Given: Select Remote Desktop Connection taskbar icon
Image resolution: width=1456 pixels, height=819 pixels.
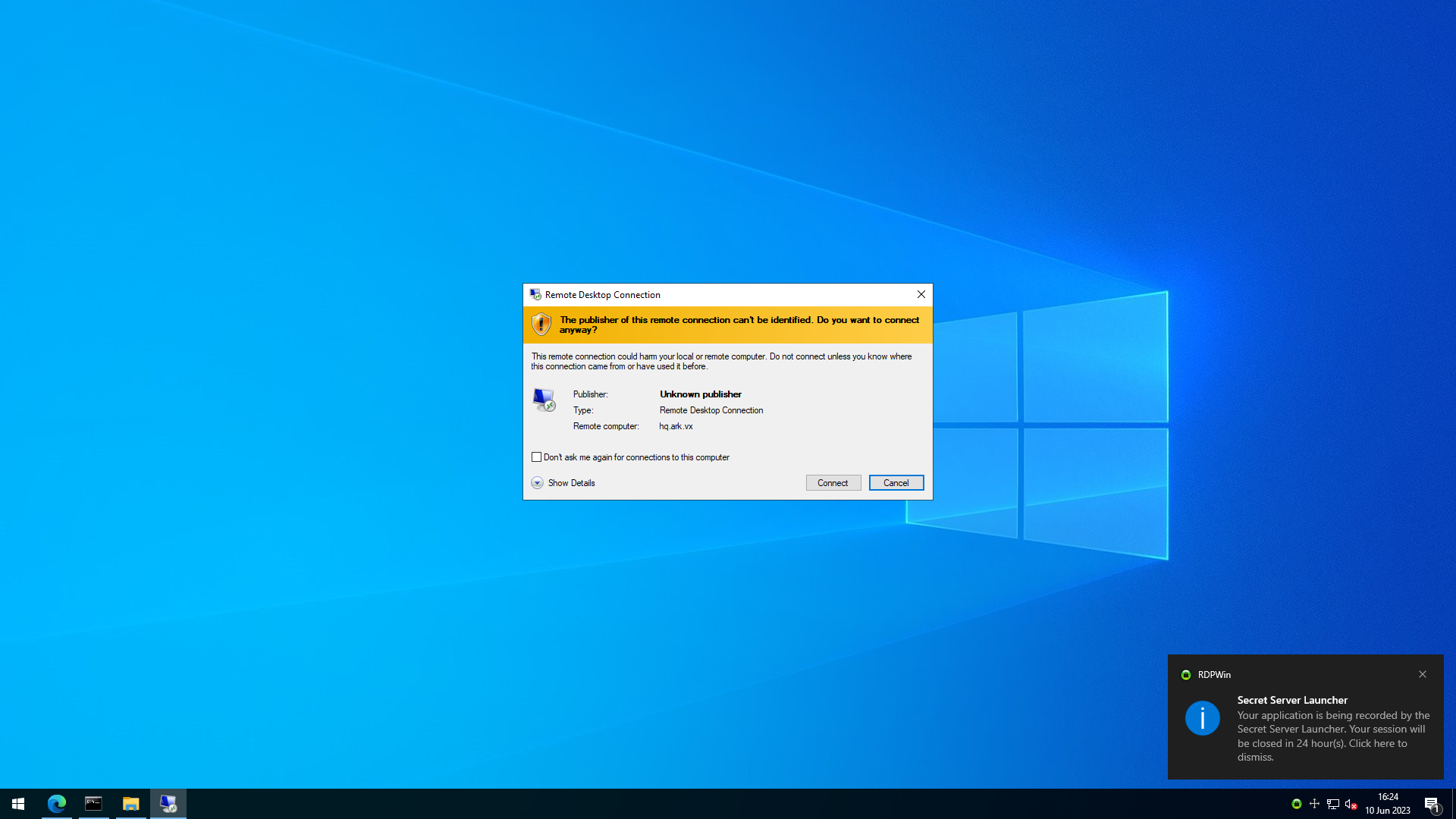Looking at the screenshot, I should (168, 804).
